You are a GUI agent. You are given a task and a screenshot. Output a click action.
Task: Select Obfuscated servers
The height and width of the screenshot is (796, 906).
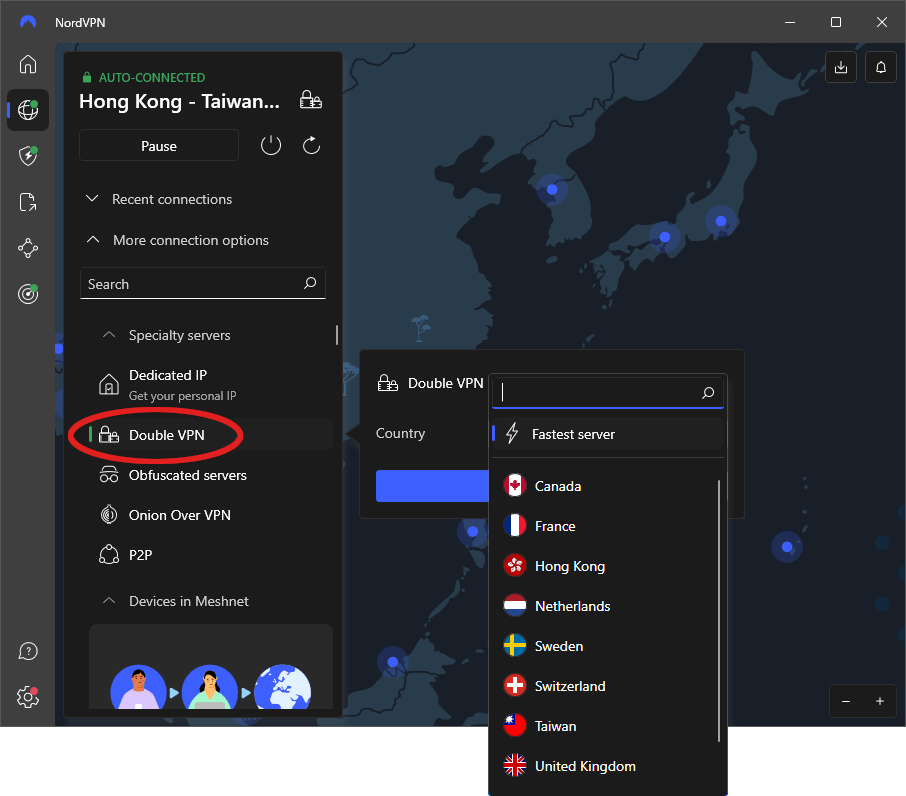pos(211,475)
